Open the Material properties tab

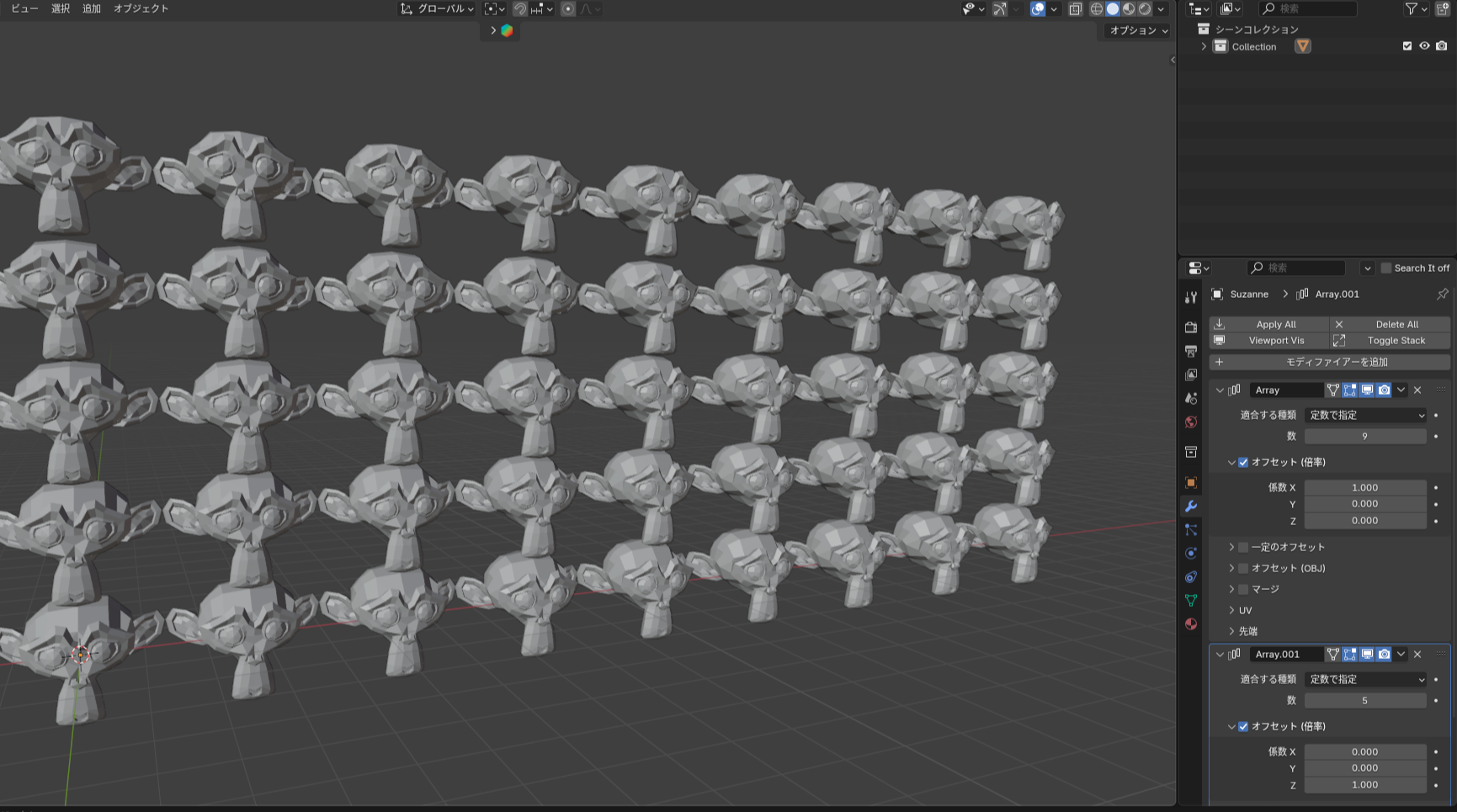coord(1191,624)
